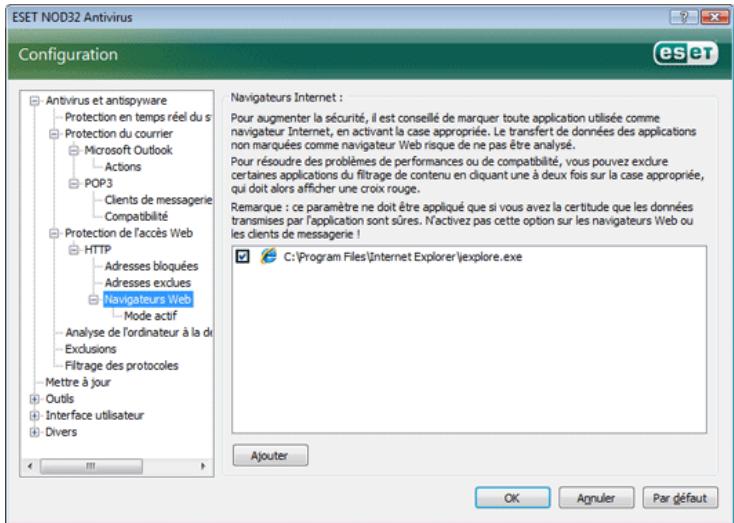Expand the Outils tree node
The image size is (734, 523).
pos(35,399)
